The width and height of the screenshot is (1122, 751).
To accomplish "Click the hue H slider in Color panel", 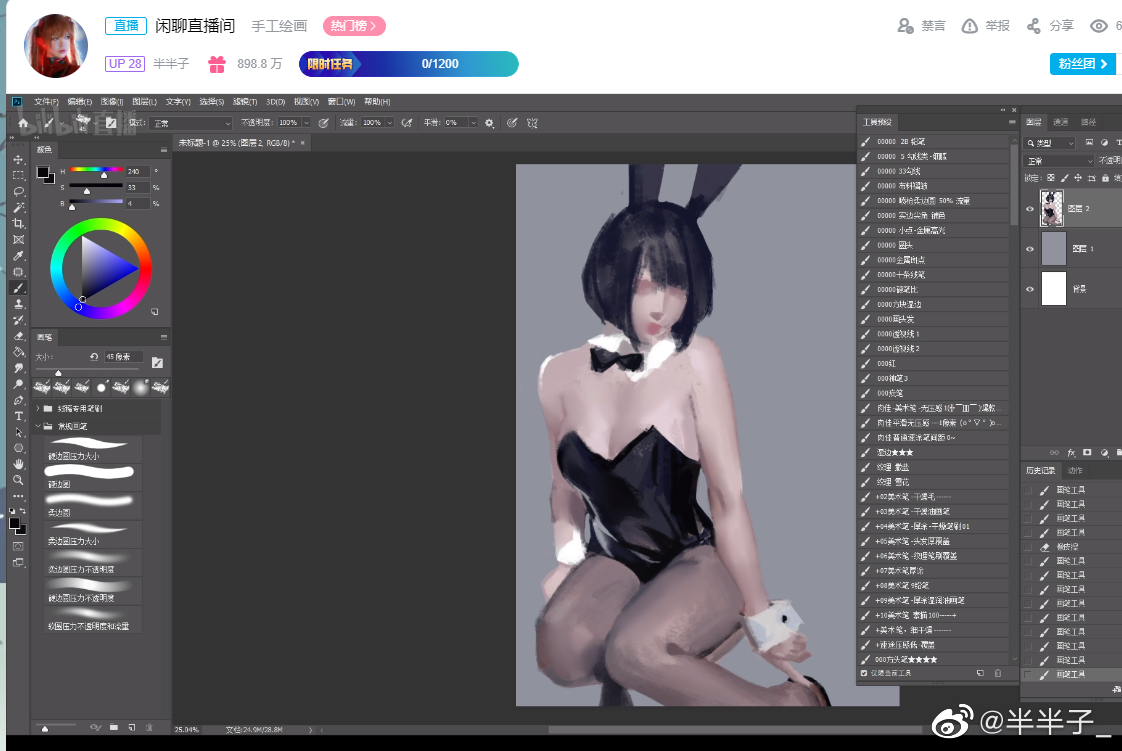I will pos(97,170).
